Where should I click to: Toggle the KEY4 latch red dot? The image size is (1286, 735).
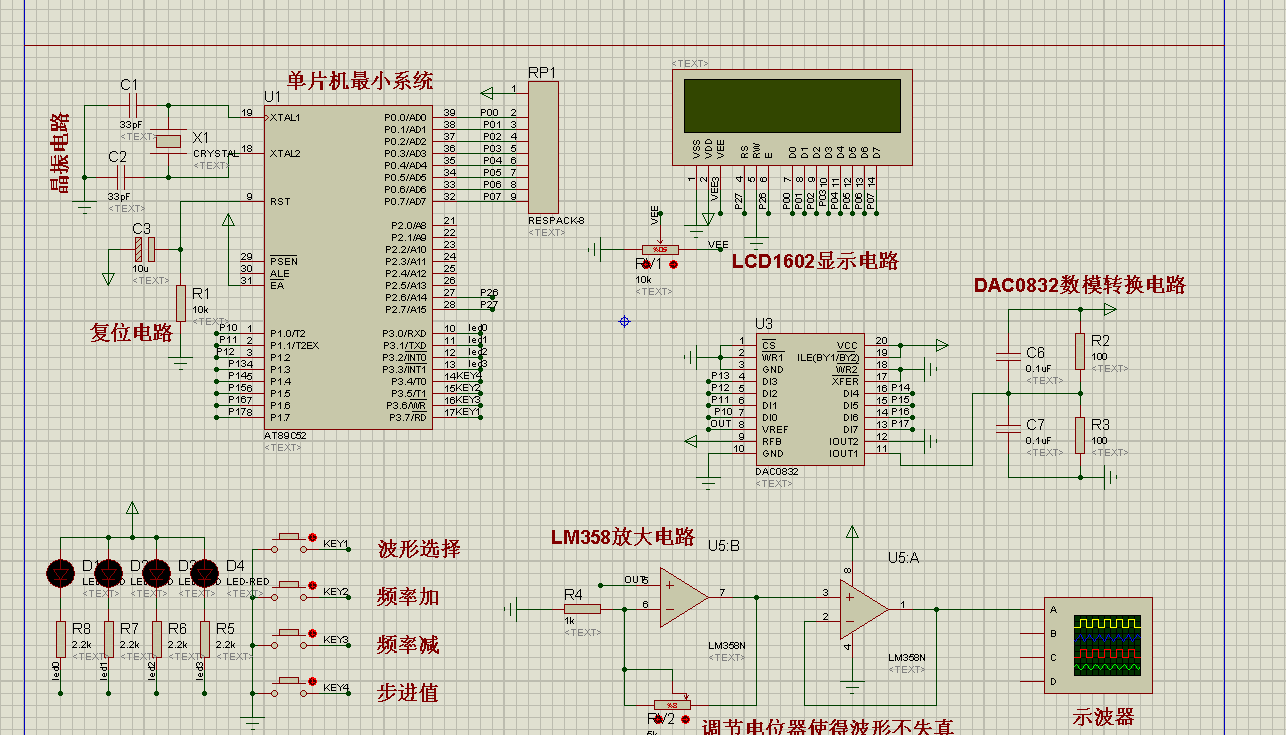pos(313,680)
